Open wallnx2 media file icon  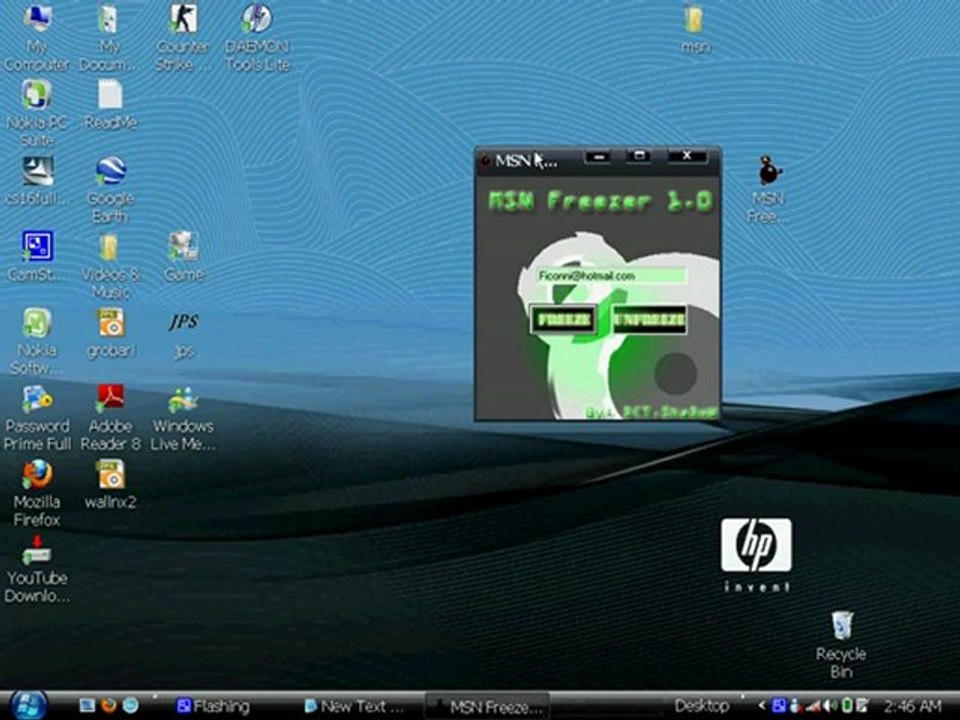[x=110, y=484]
